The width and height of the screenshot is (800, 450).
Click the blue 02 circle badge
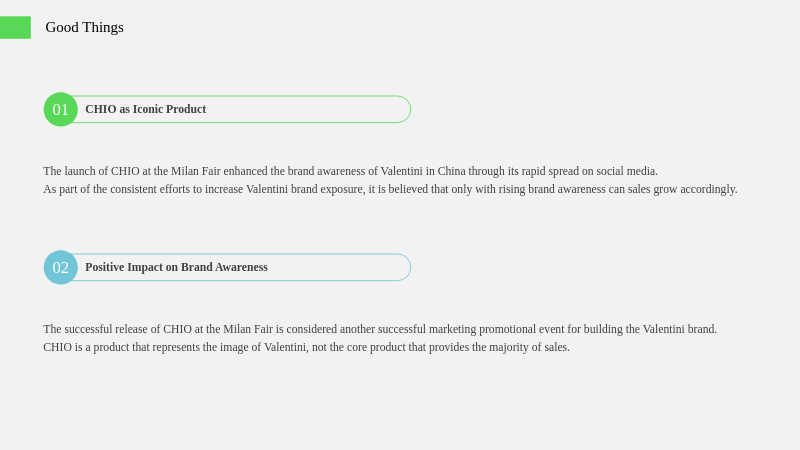pyautogui.click(x=61, y=267)
